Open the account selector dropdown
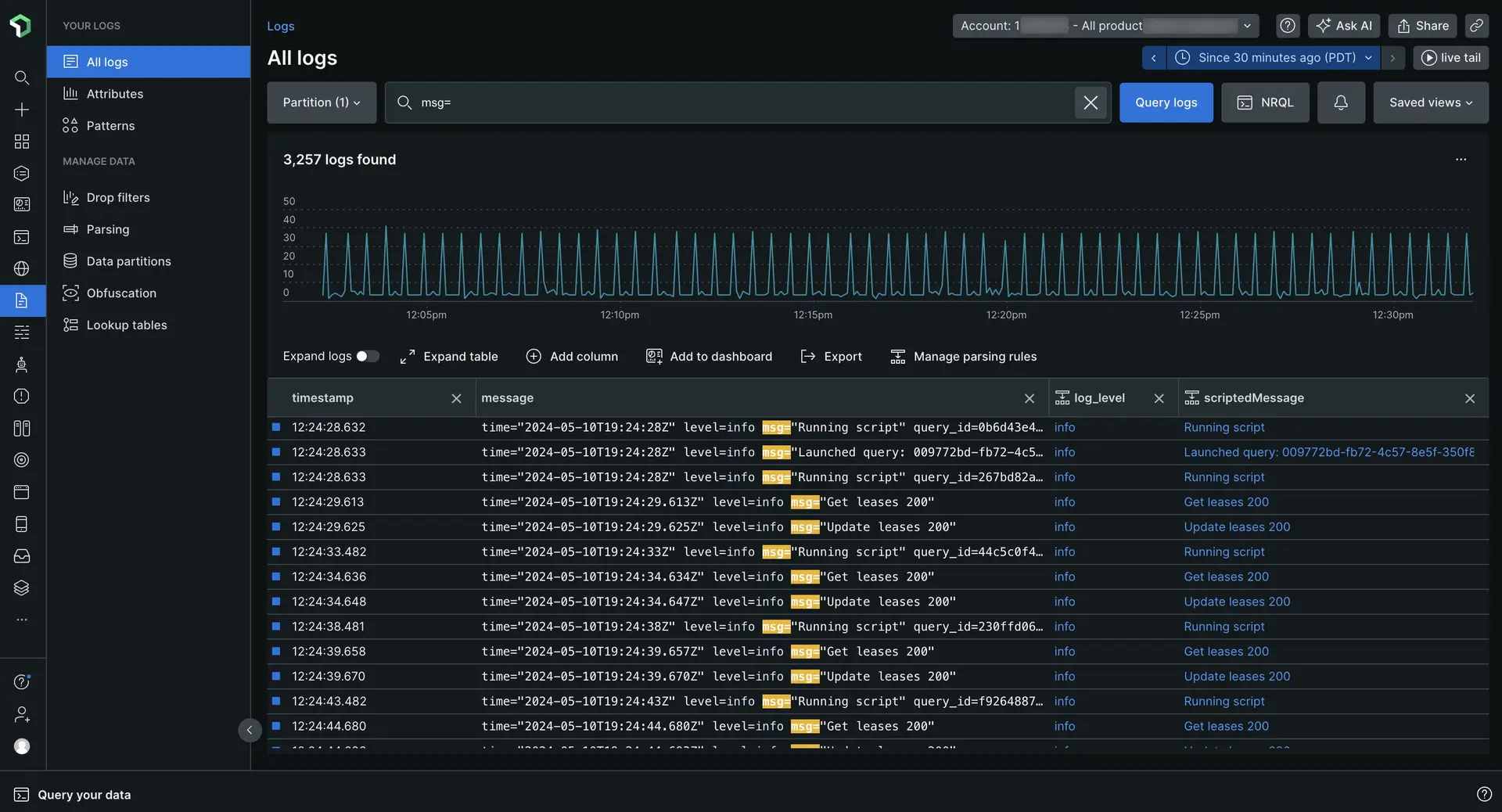This screenshot has width=1502, height=812. (1105, 26)
